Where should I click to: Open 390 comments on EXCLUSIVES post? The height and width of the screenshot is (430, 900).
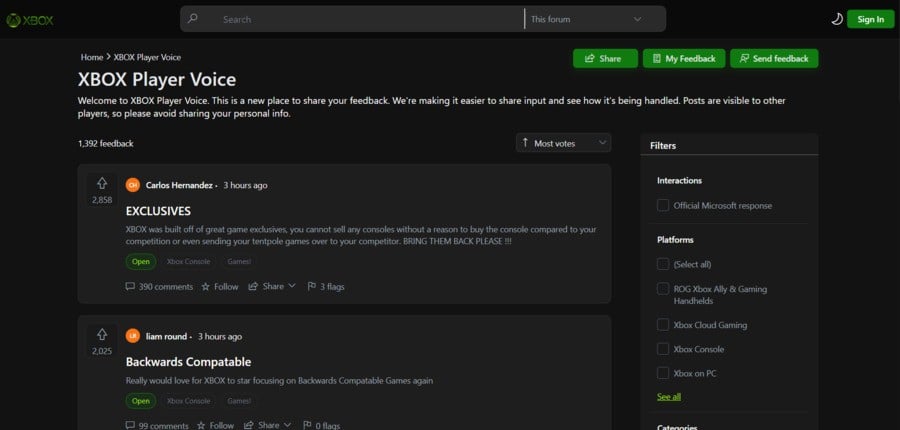pyautogui.click(x=159, y=286)
